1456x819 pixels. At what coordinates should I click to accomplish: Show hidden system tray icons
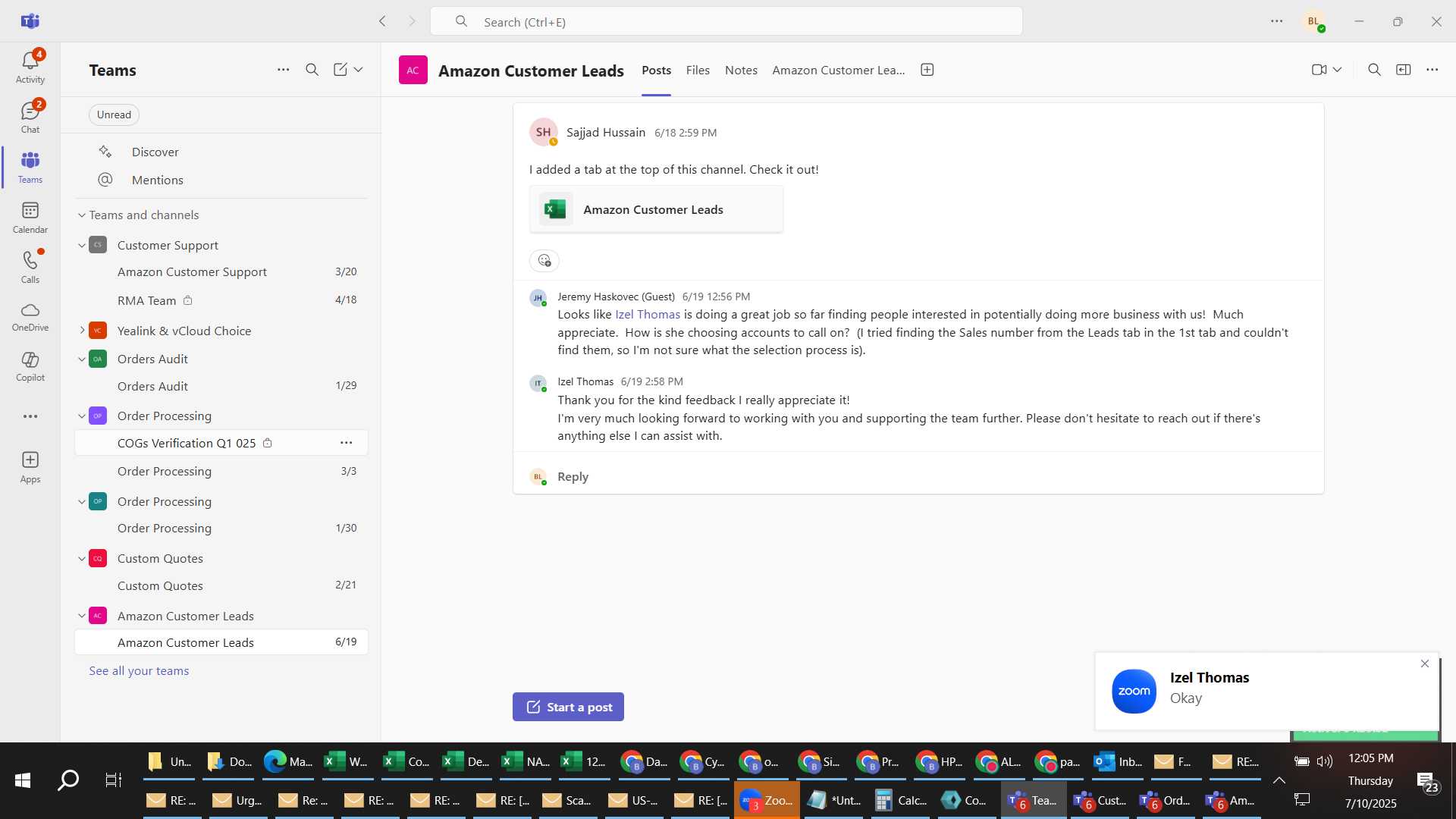1279,780
